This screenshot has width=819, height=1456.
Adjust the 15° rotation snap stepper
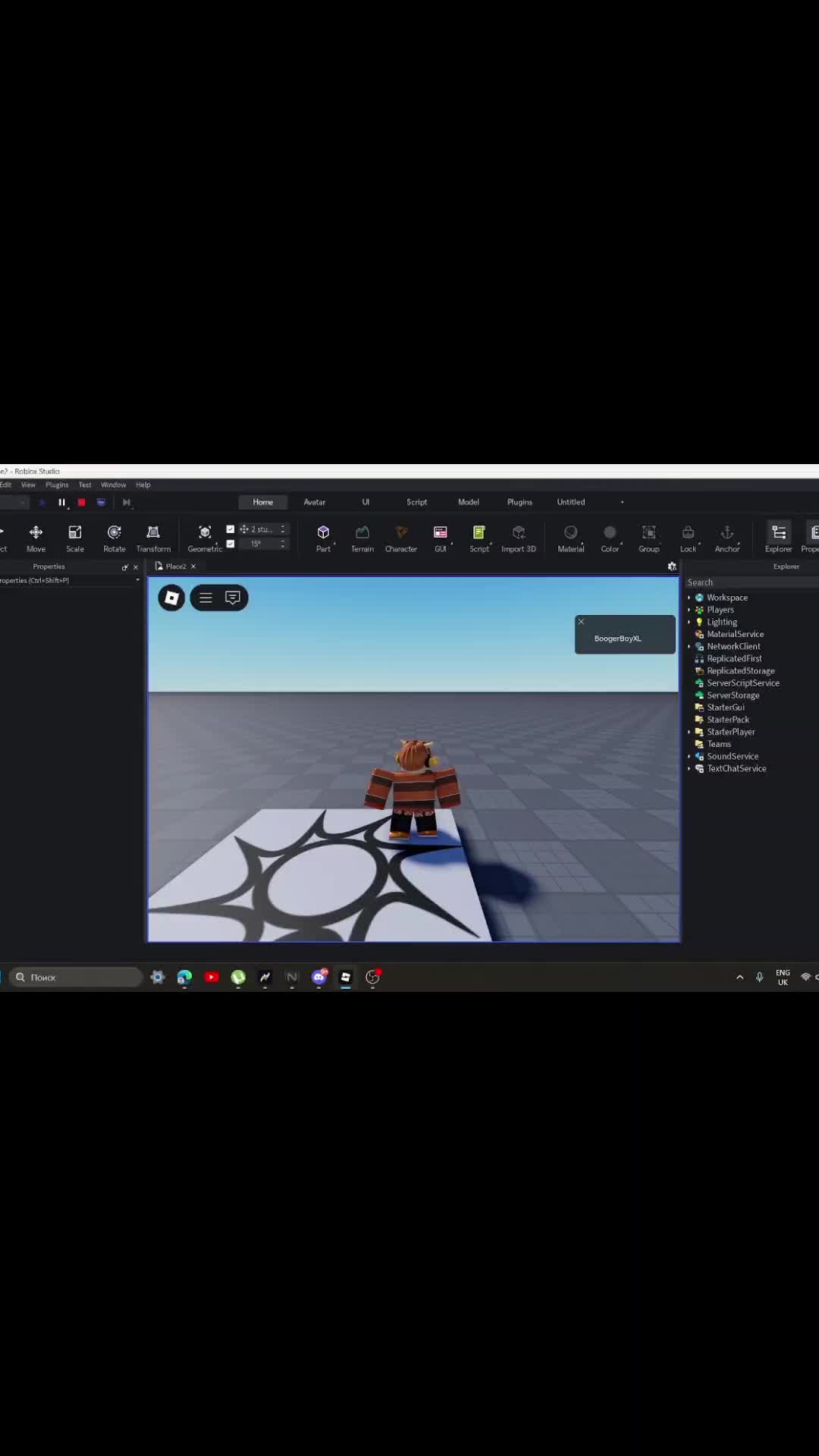(x=283, y=544)
